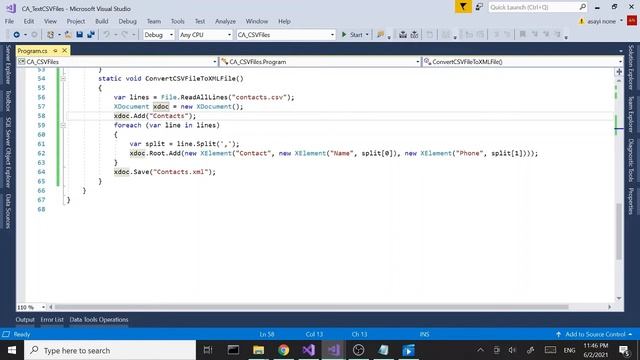Open the Server Explorer side tab
The width and height of the screenshot is (640, 360).
(x=8, y=64)
